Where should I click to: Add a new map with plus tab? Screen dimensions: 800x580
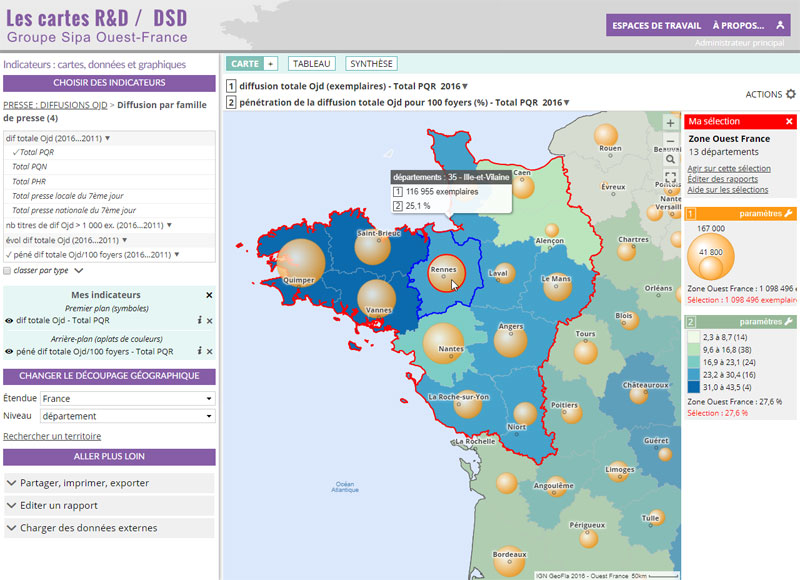click(x=270, y=64)
